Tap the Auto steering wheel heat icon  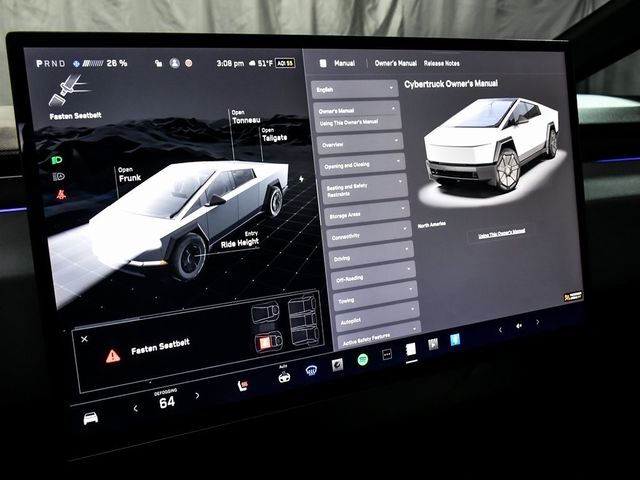click(284, 376)
